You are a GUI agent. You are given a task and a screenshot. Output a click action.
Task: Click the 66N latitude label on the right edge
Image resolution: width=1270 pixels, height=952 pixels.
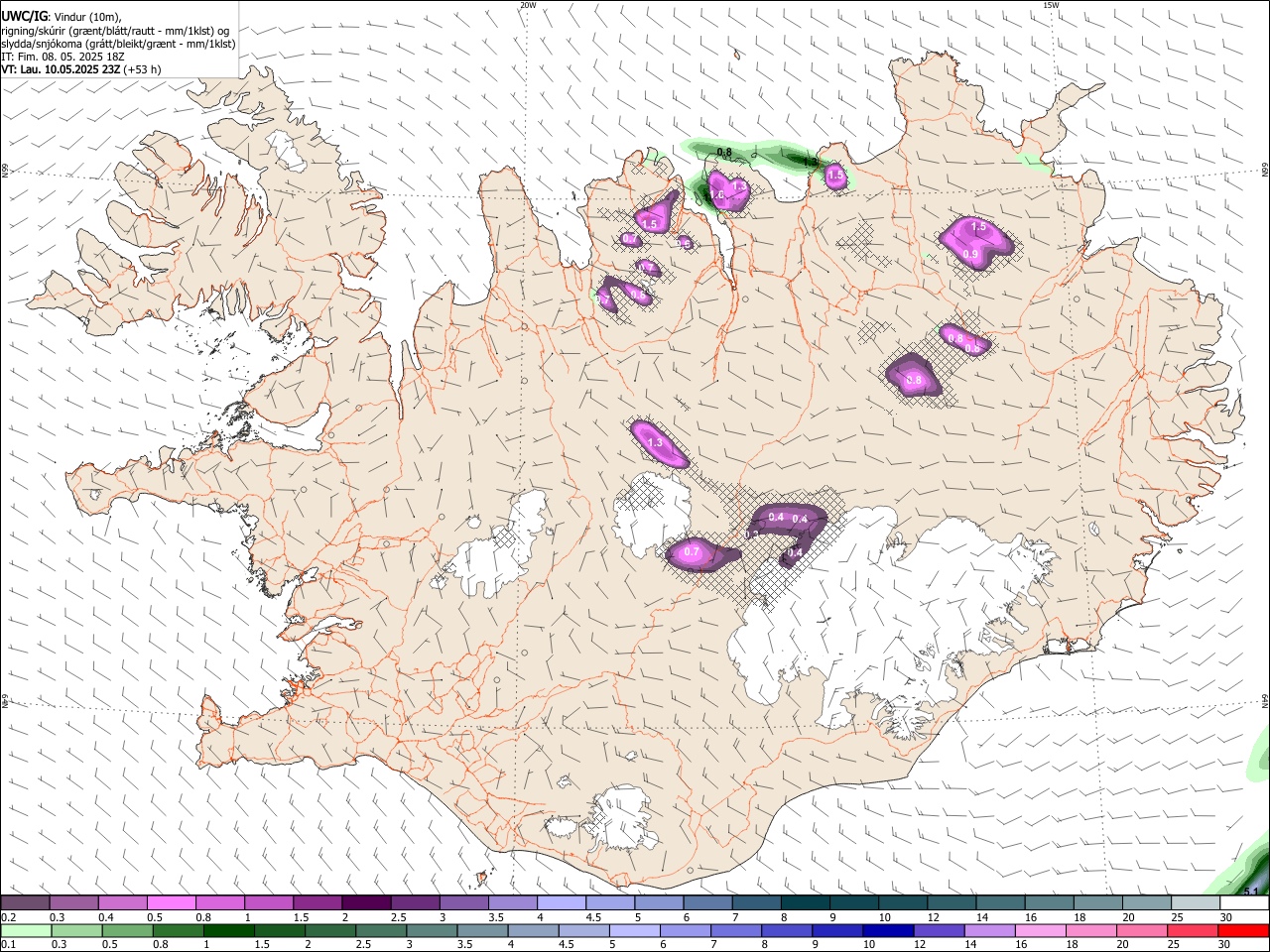pos(1265,170)
